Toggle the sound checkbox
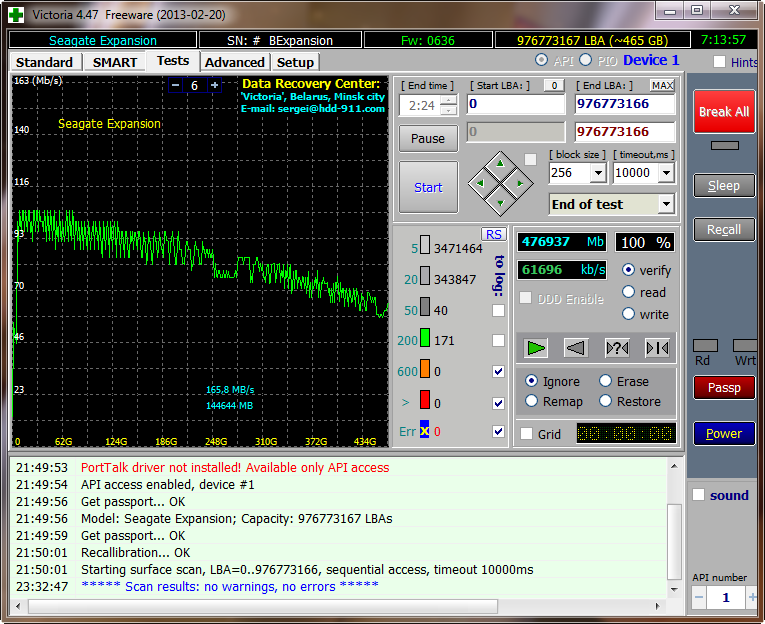 699,495
